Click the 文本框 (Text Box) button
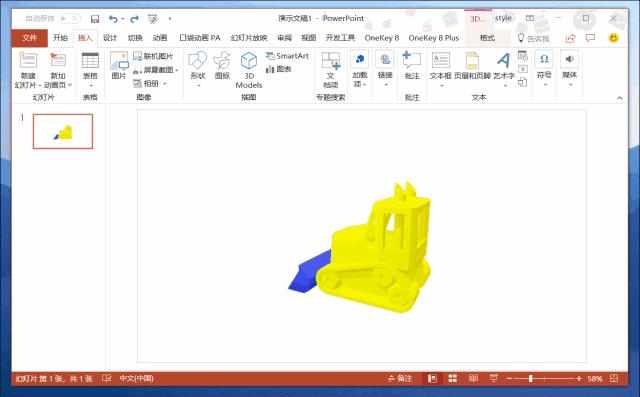Image resolution: width=640 pixels, height=397 pixels. (x=440, y=70)
